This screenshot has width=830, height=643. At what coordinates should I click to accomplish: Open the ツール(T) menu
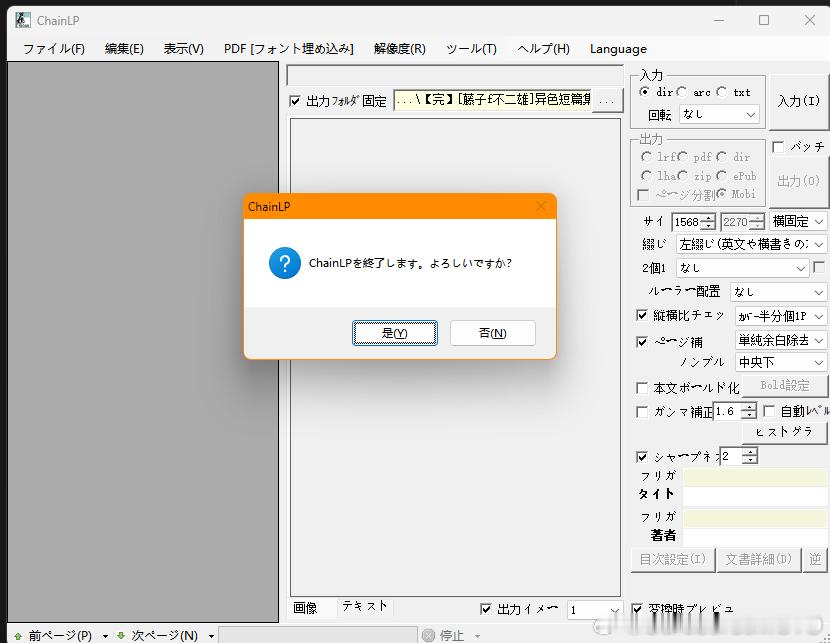(471, 49)
